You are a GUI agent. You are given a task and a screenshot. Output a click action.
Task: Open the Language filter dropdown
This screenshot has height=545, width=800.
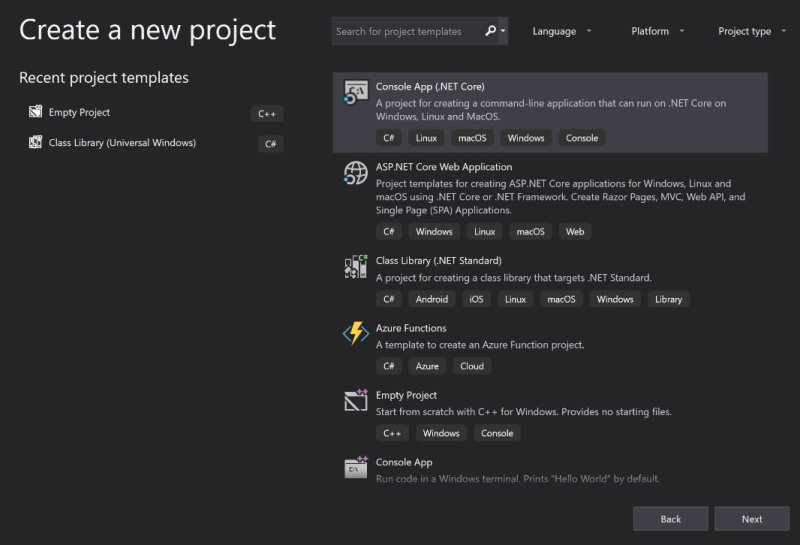[x=562, y=31]
